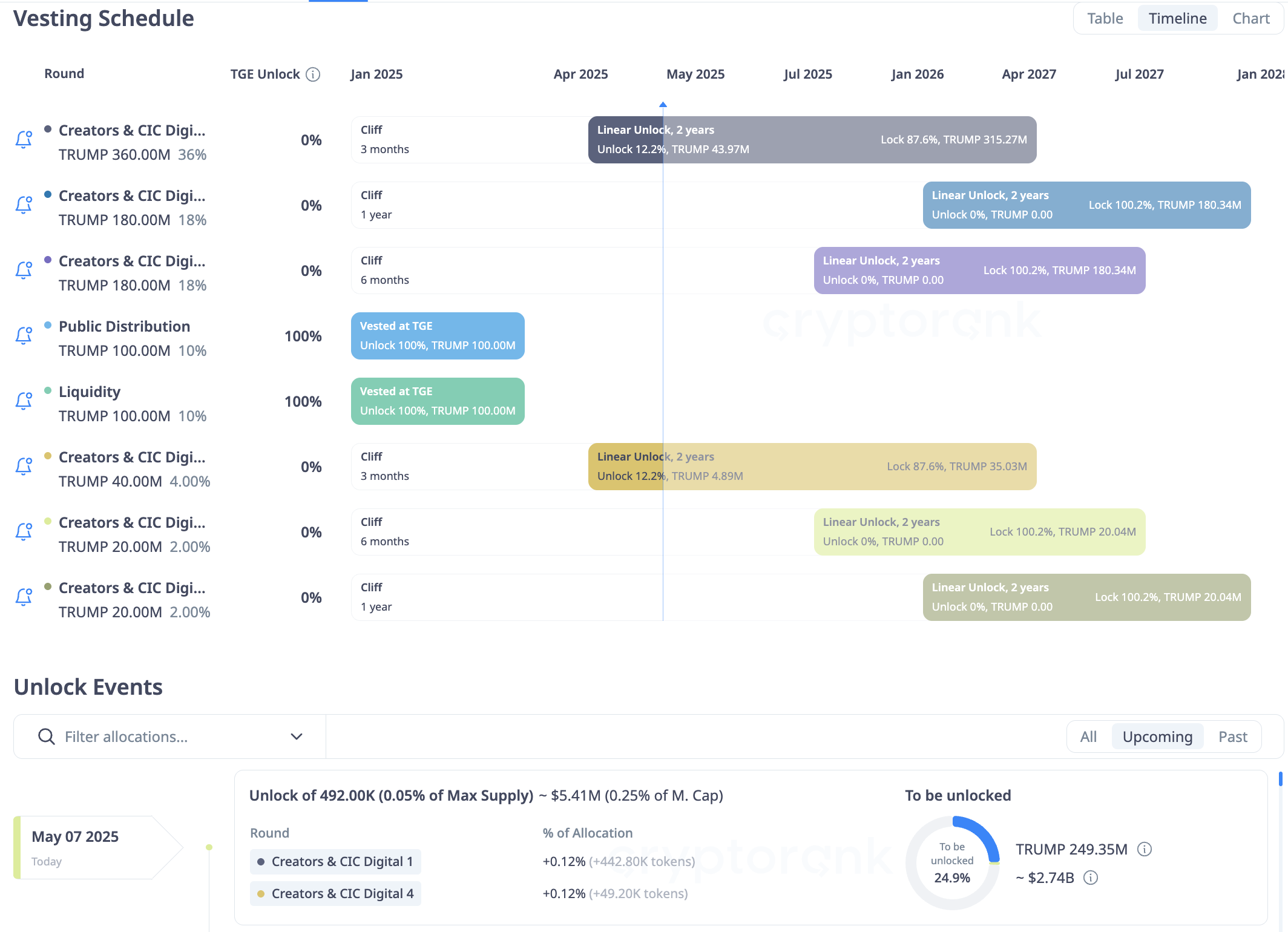The height and width of the screenshot is (932, 1288).
Task: Show Past unlock events
Action: [x=1232, y=737]
